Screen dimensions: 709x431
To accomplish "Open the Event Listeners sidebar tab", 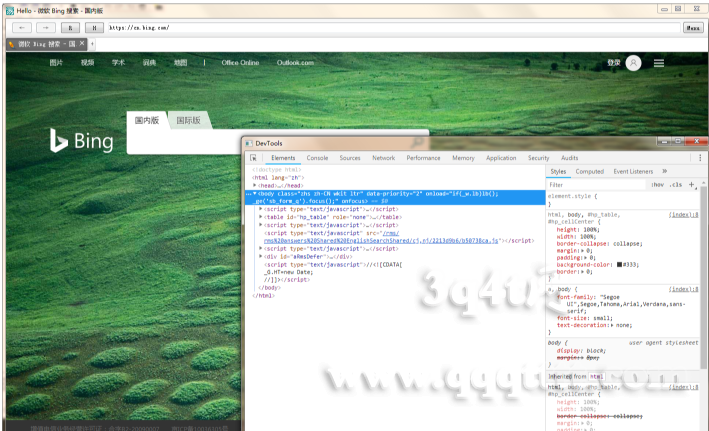I will [633, 171].
